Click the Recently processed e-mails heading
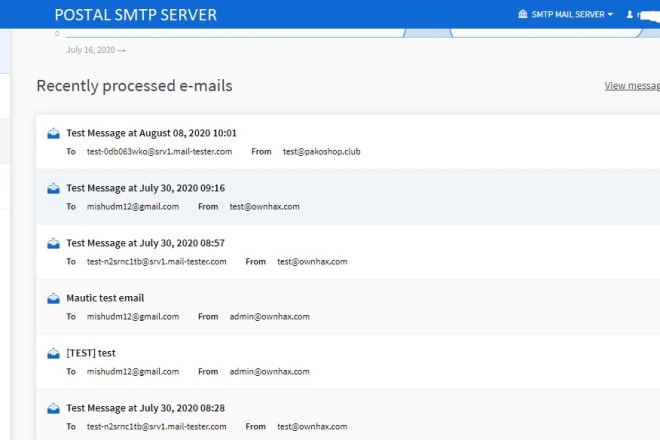660x440 pixels. [135, 86]
